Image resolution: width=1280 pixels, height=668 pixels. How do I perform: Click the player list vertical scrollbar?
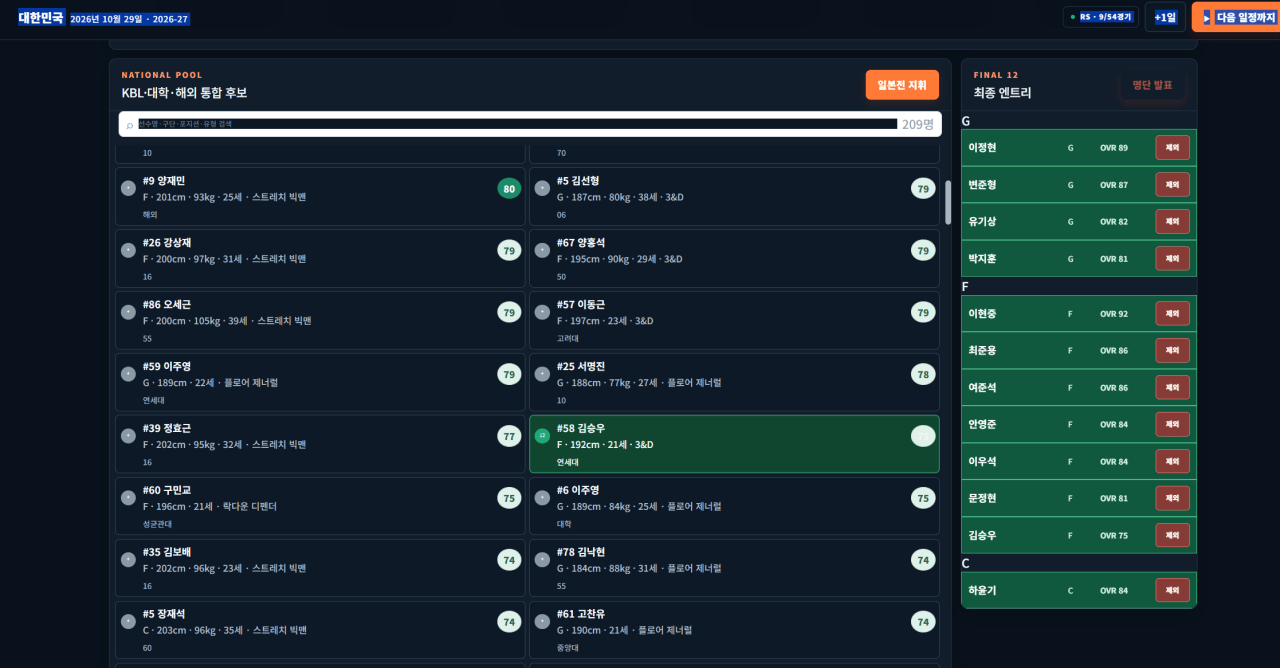click(948, 202)
